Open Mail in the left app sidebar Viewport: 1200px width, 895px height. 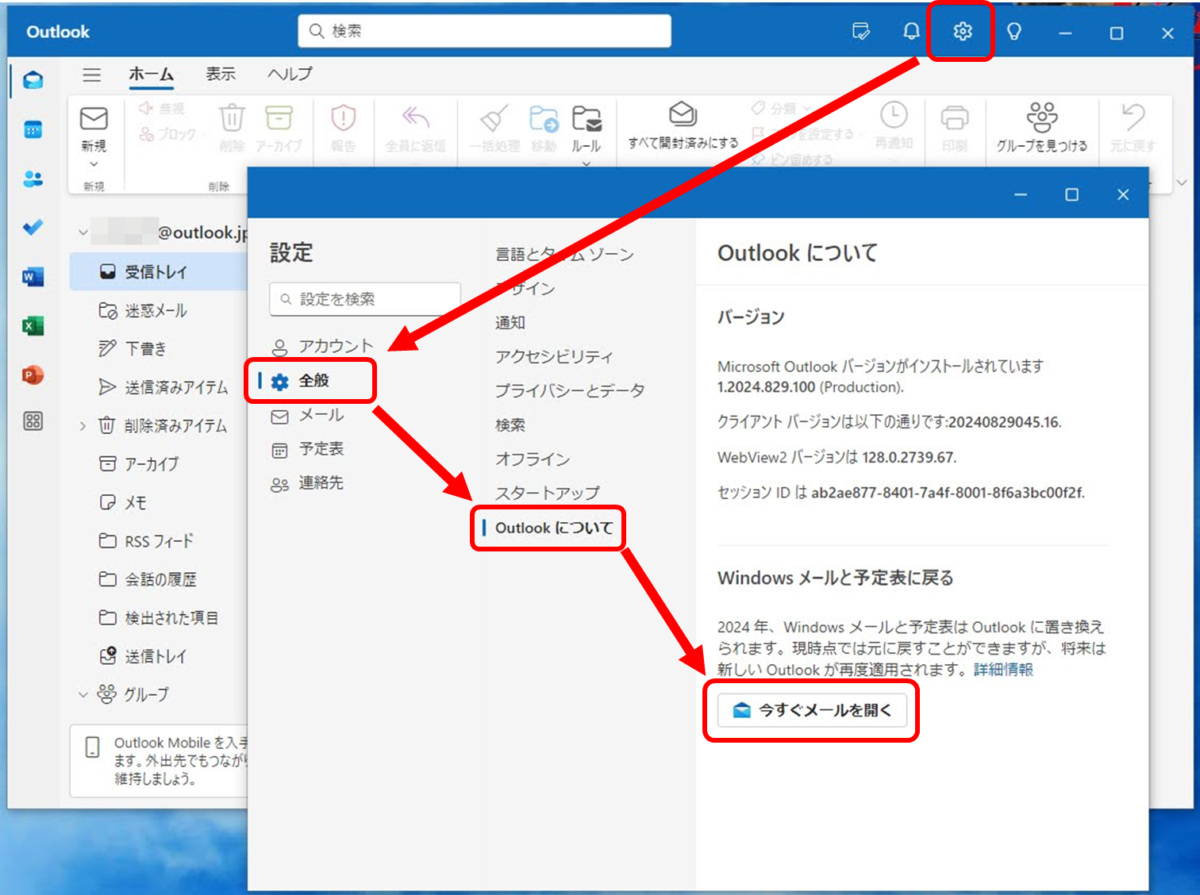point(33,82)
